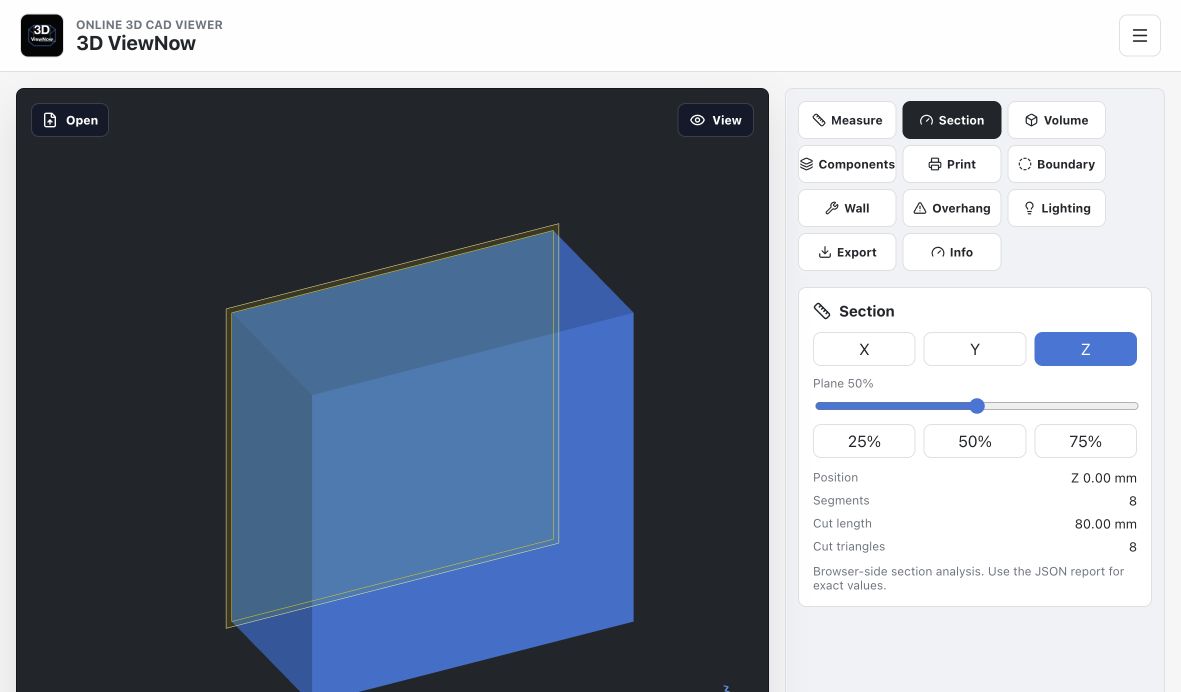1181x692 pixels.
Task: Set section plane to 75%
Action: (1085, 441)
